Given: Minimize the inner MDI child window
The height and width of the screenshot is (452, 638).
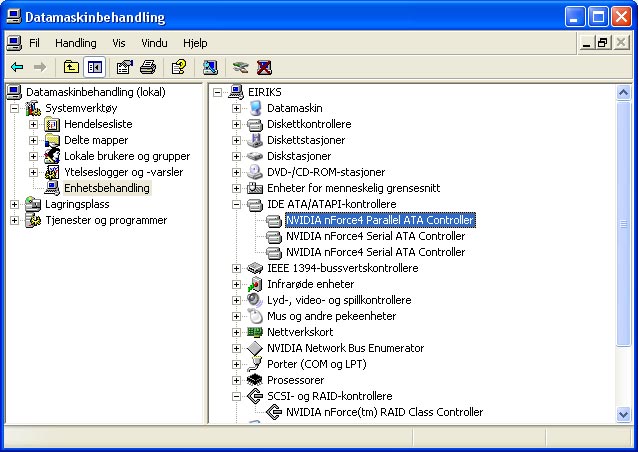Looking at the screenshot, I should pos(586,43).
